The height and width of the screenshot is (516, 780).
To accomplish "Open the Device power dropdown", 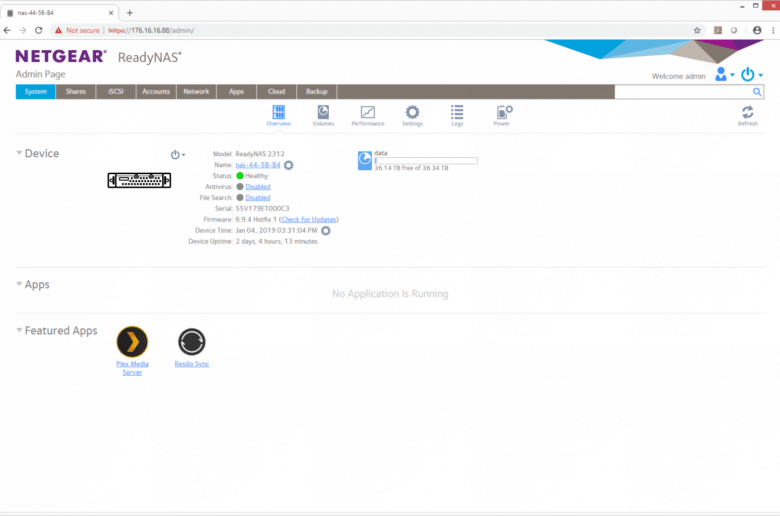I will pos(178,155).
